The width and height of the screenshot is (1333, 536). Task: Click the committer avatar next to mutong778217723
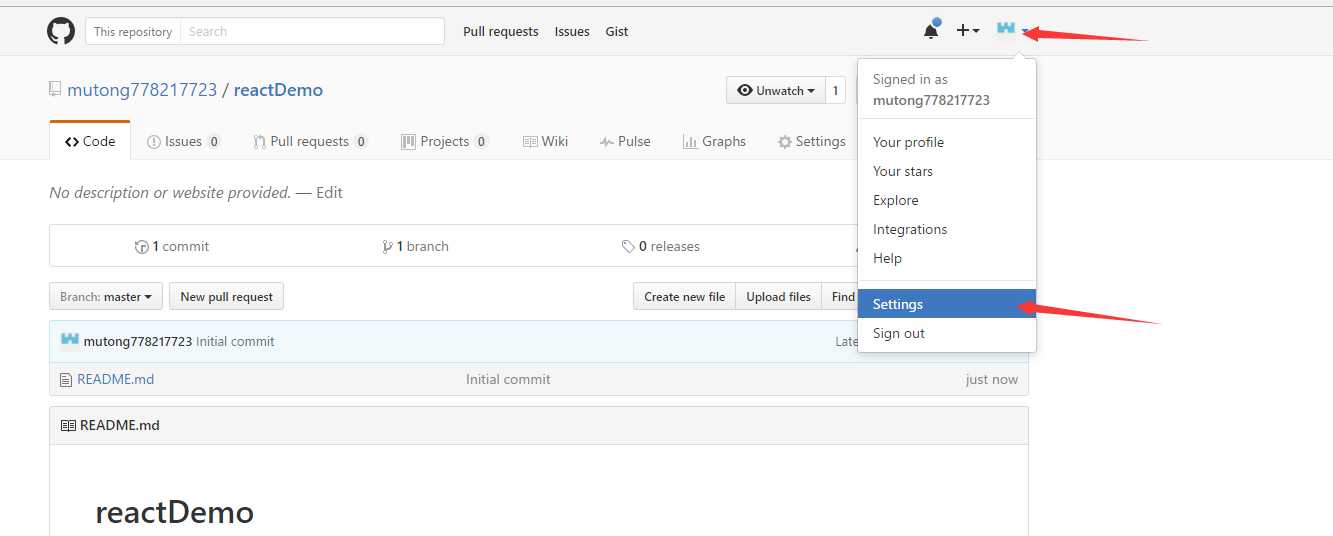tap(70, 340)
